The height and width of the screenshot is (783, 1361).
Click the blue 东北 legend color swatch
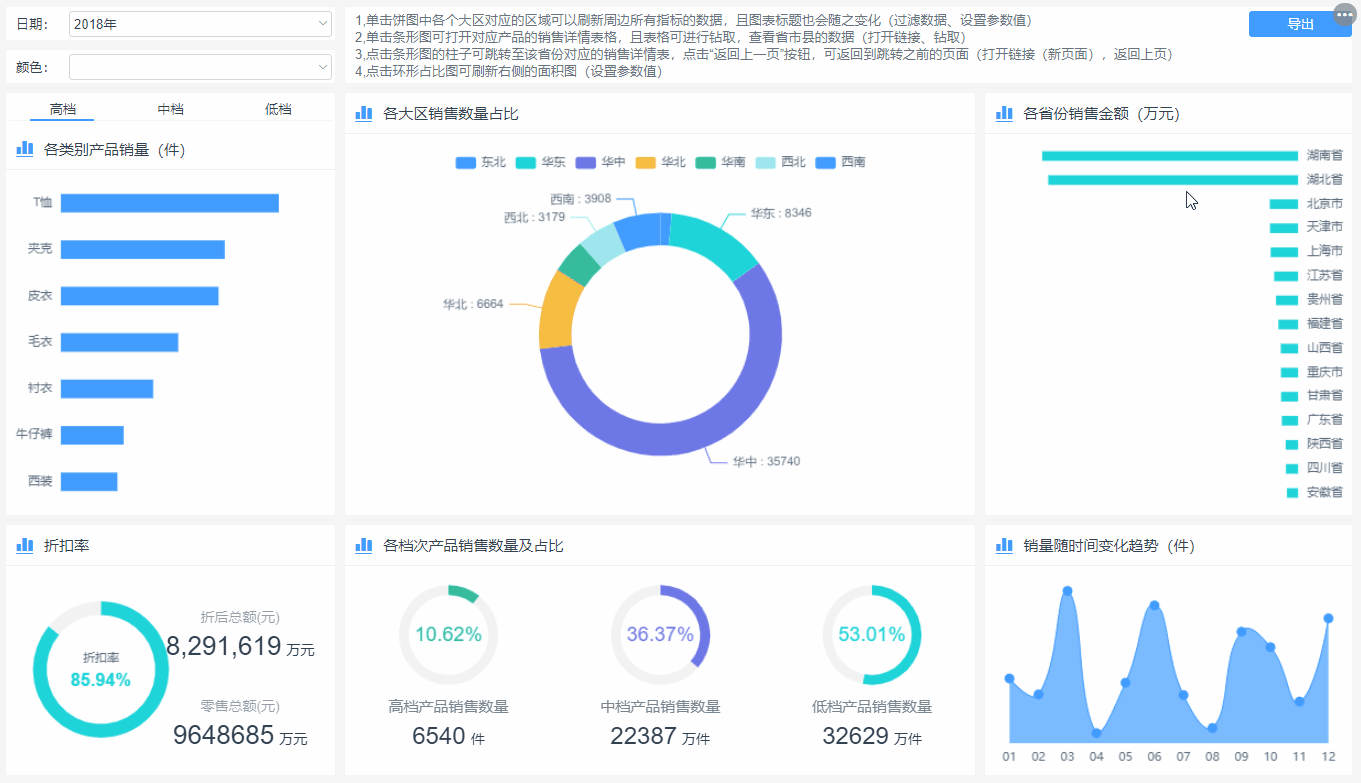coord(465,162)
